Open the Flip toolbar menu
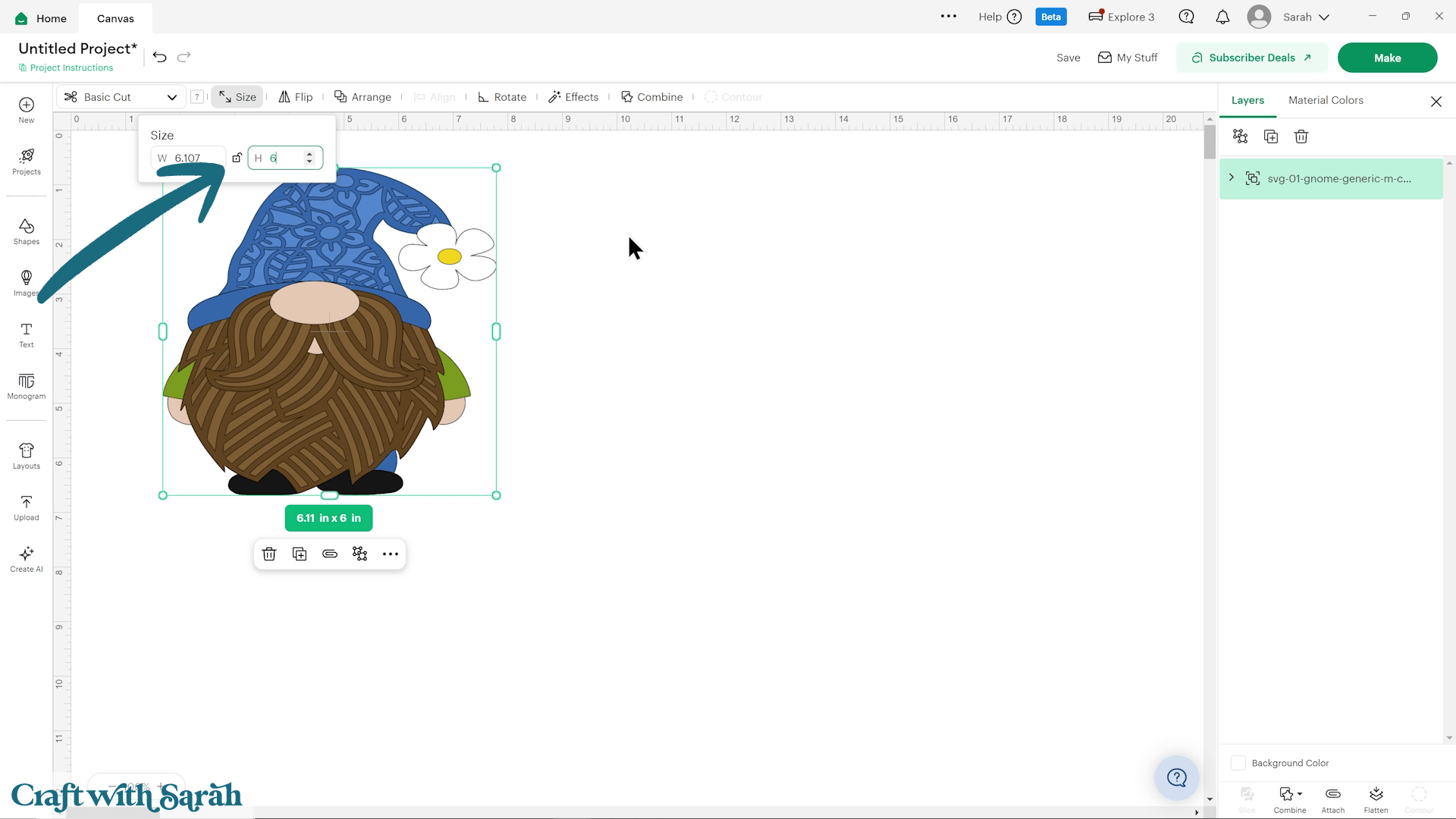 point(296,97)
